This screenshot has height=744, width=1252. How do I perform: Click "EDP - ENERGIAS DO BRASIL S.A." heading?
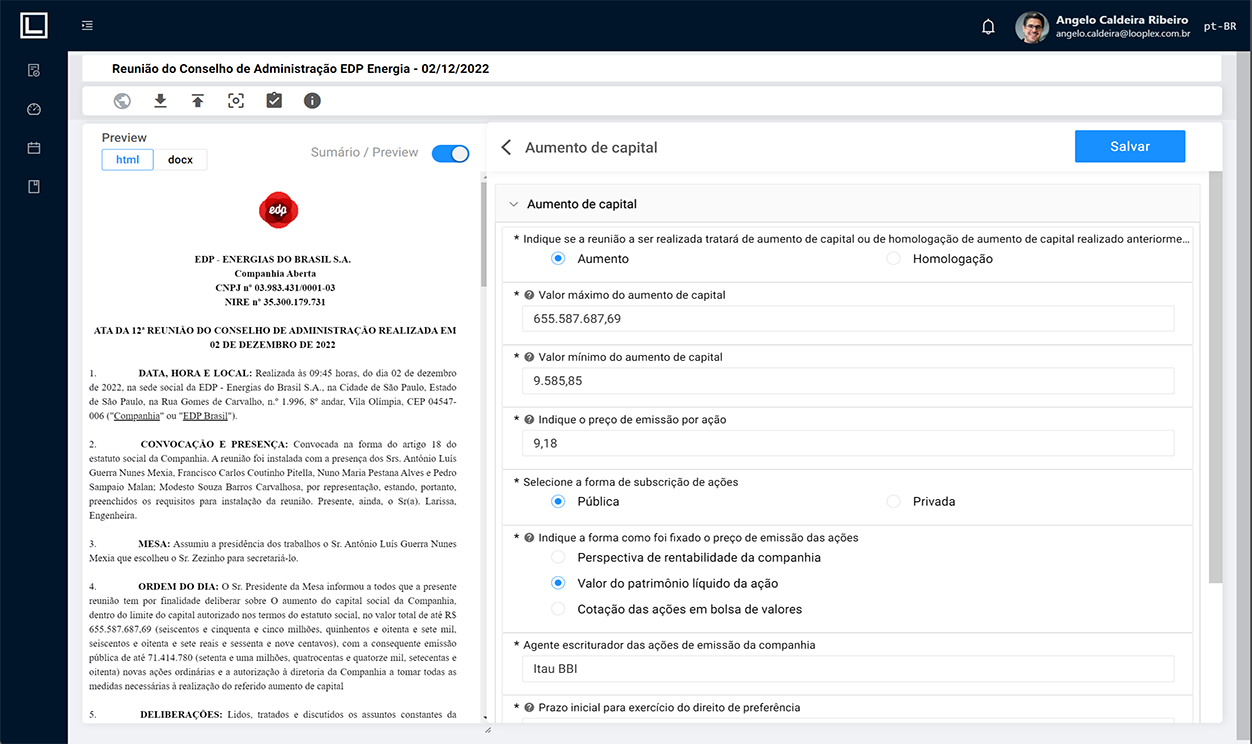273,260
